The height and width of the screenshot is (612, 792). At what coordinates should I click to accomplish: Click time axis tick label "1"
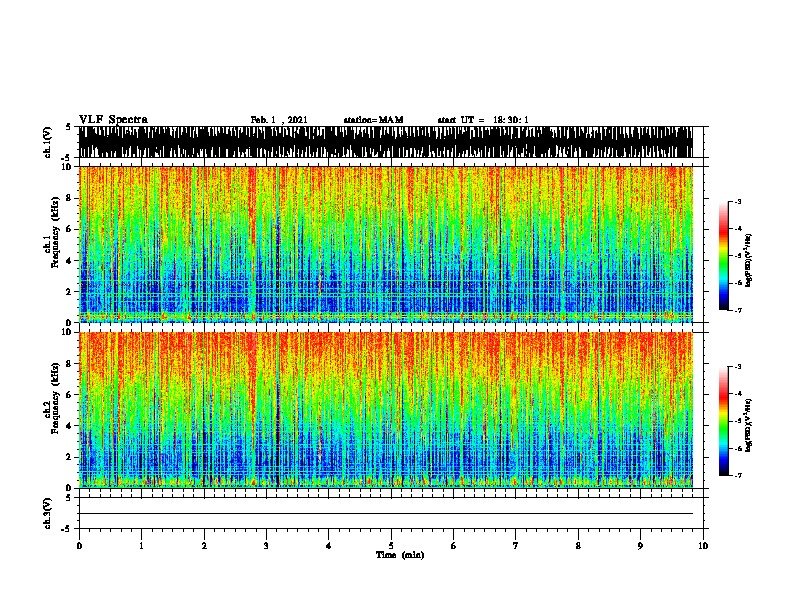click(x=141, y=546)
